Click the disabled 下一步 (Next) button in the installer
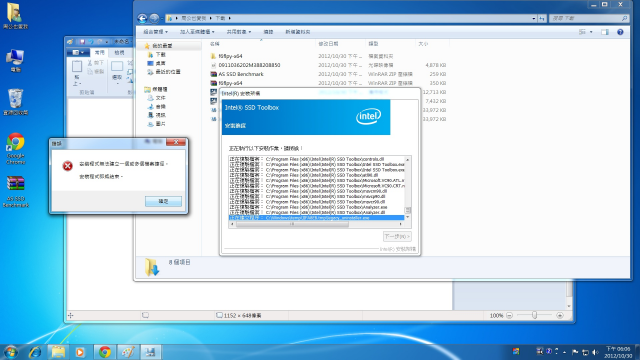640x360 pixels. pos(397,236)
